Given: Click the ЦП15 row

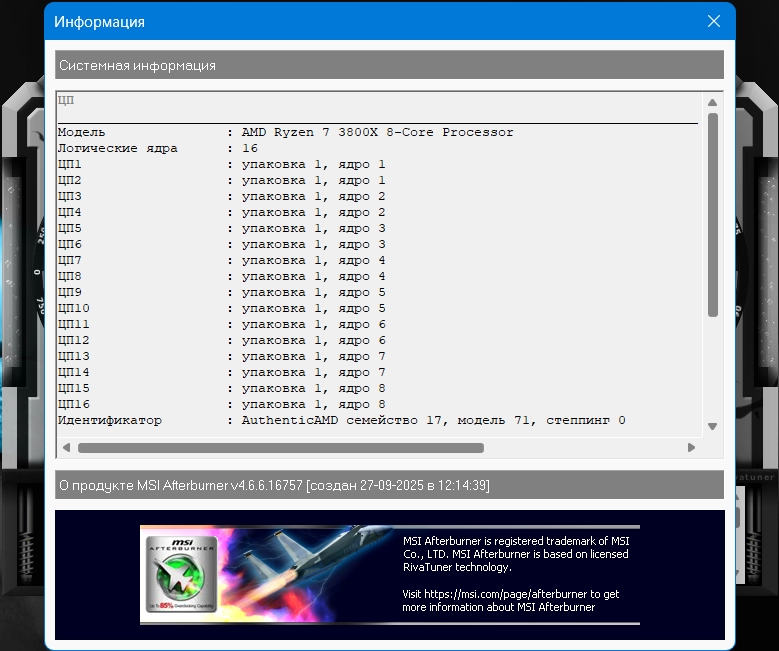Looking at the screenshot, I should [x=222, y=388].
